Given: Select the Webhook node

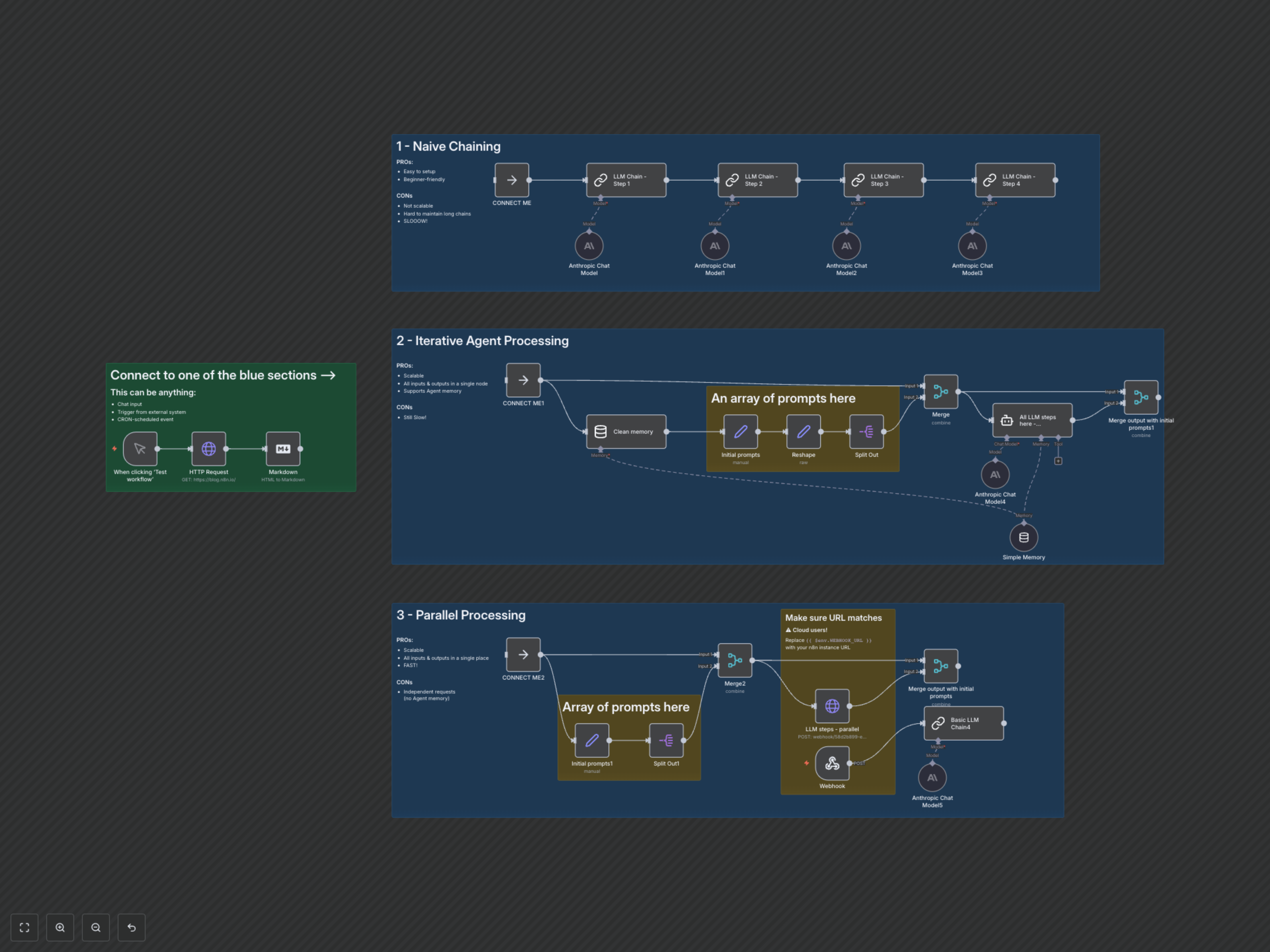Looking at the screenshot, I should pos(832,763).
